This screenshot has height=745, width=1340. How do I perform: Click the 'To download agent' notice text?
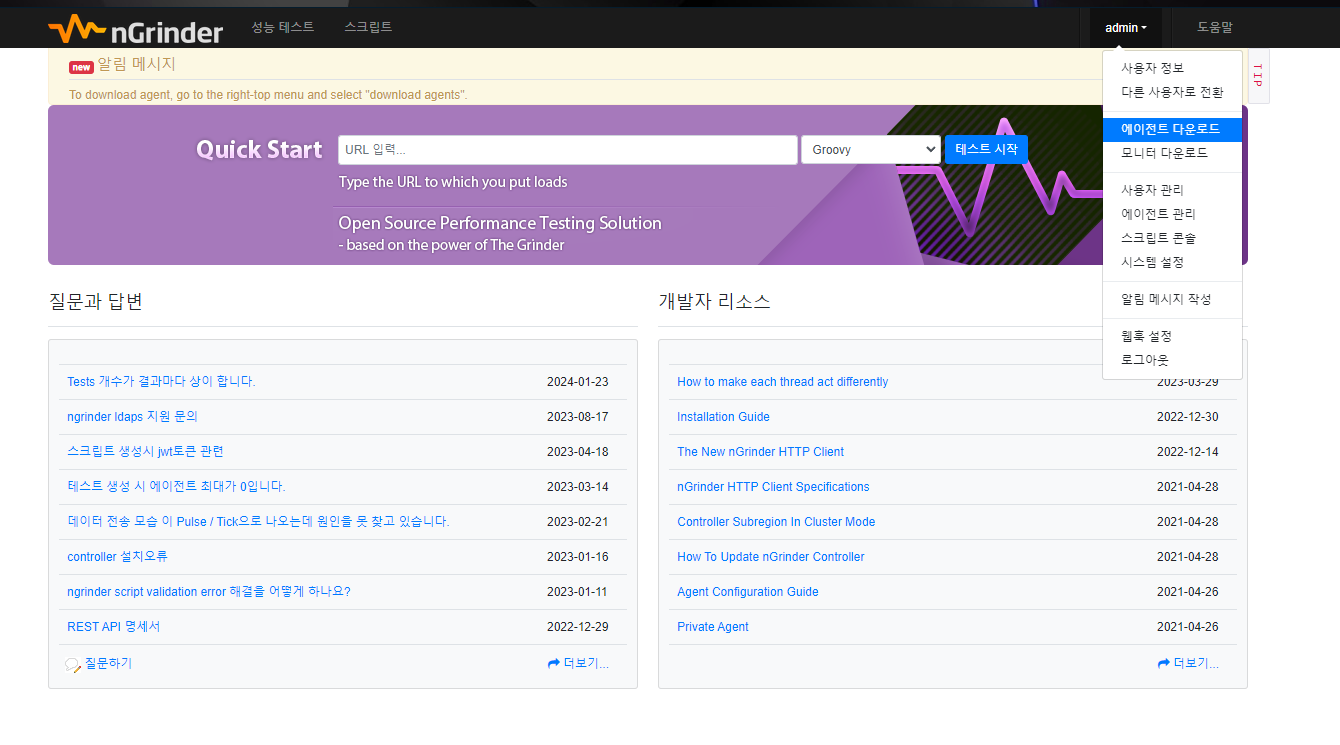tap(268, 95)
